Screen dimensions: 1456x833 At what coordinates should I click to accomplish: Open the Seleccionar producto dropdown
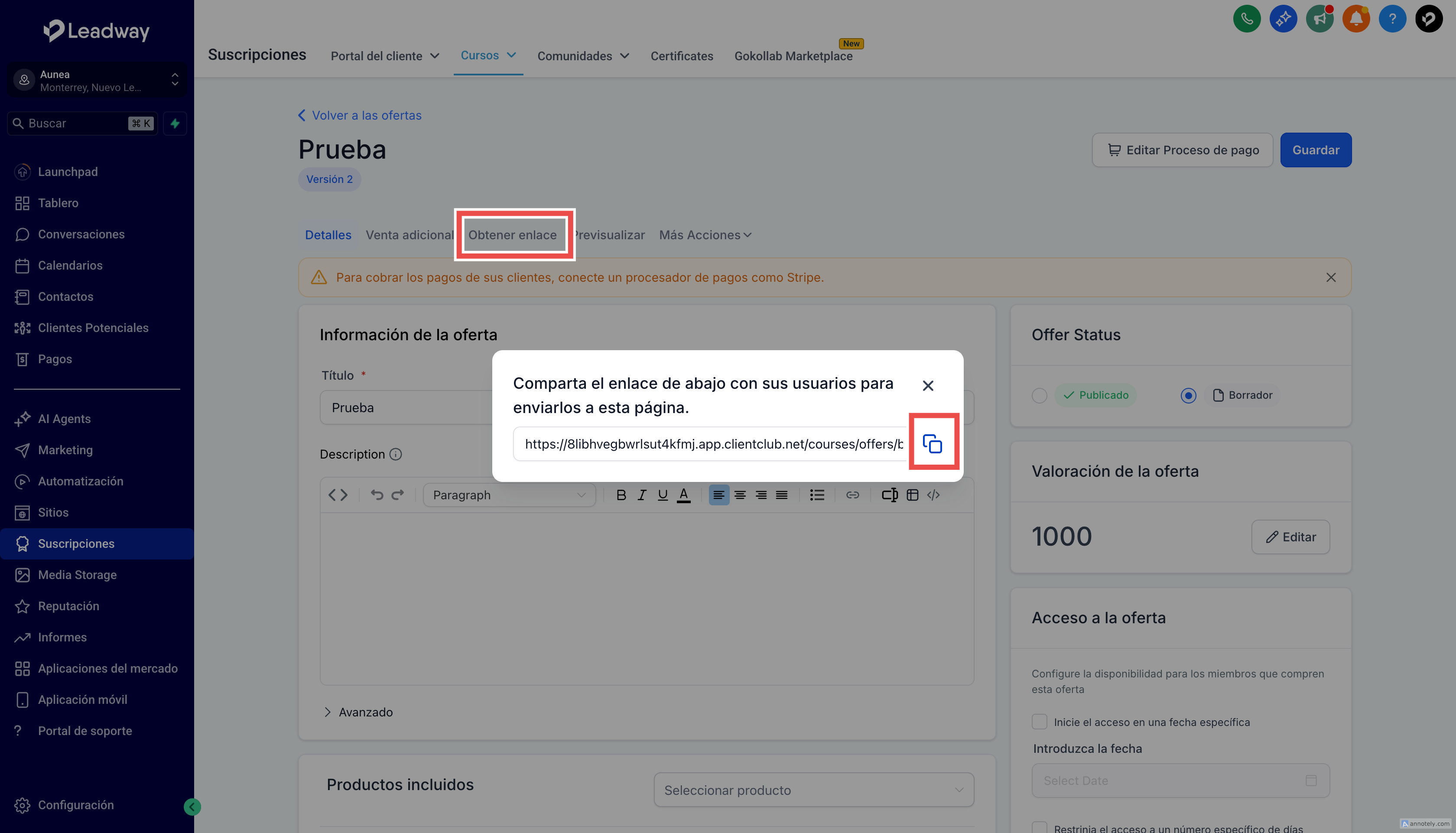(813, 790)
